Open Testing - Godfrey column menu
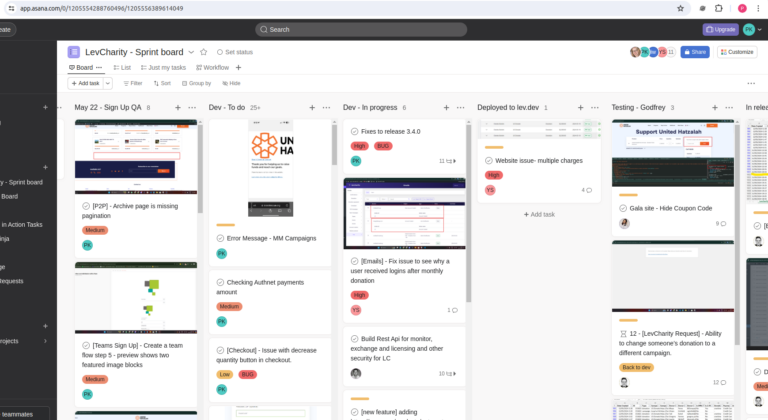Screen dimensions: 768x420 (729, 107)
